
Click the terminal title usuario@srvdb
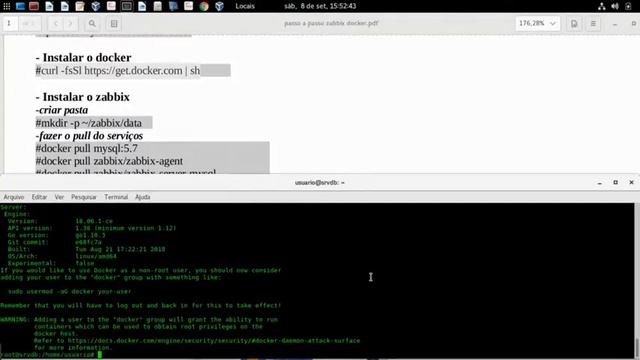[320, 182]
